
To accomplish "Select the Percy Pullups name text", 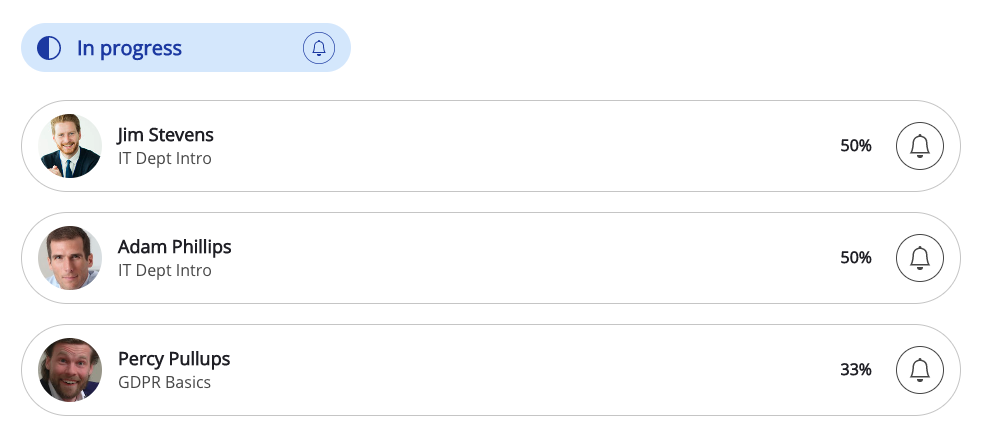I will 174,359.
